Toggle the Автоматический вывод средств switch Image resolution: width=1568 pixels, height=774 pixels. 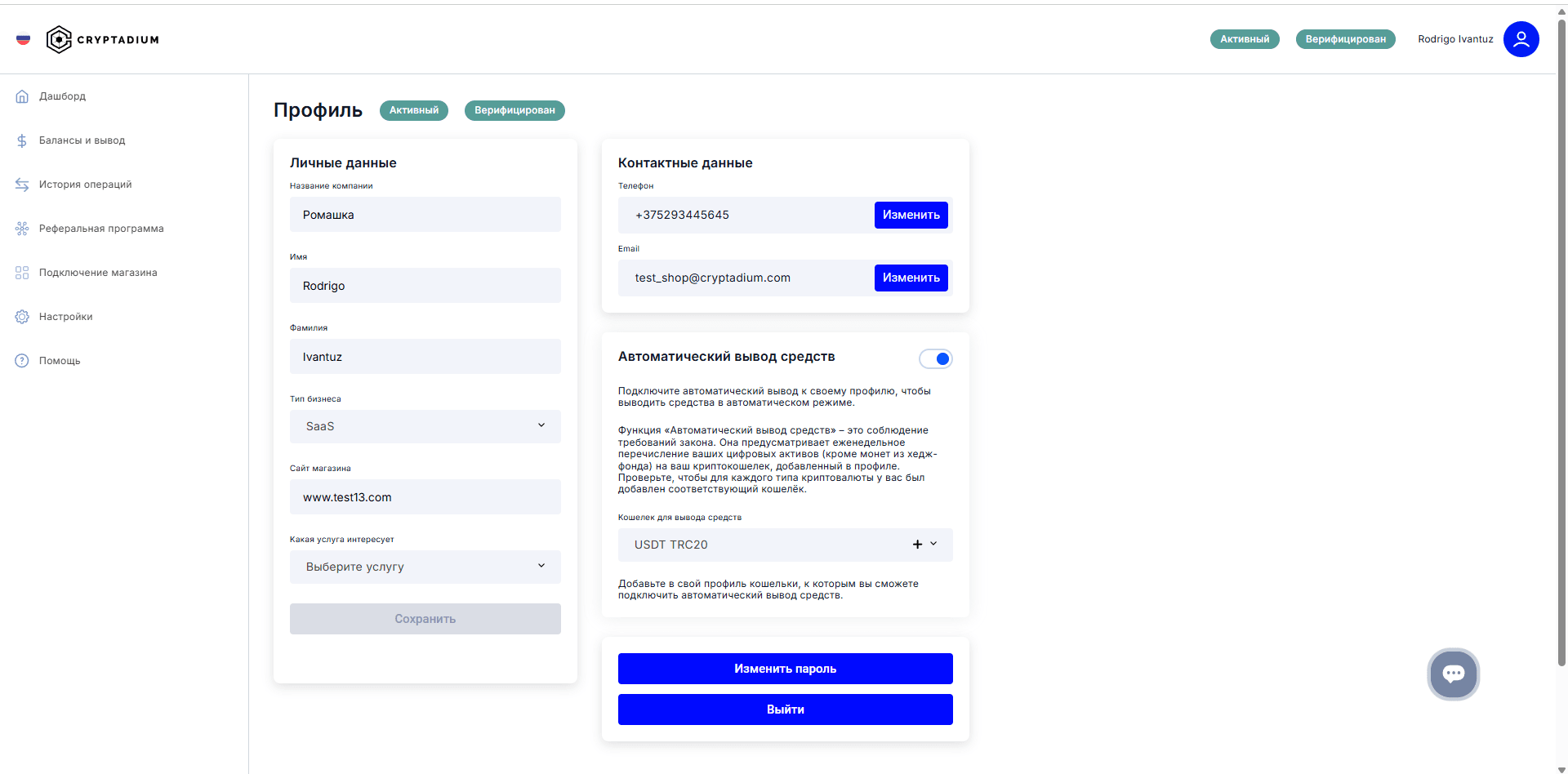coord(936,358)
